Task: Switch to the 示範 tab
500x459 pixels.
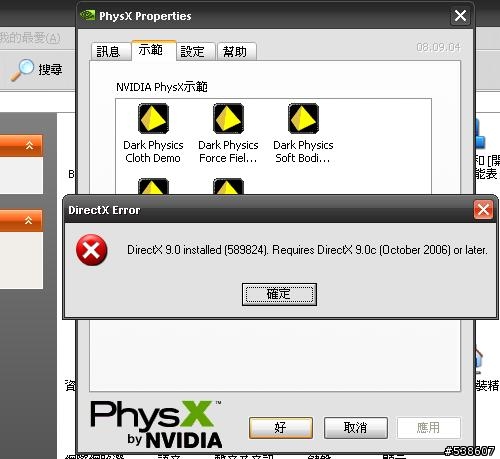Action: (x=154, y=50)
